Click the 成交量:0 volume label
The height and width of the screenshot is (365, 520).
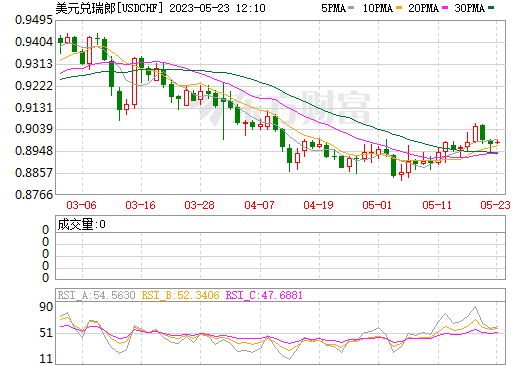click(x=81, y=224)
